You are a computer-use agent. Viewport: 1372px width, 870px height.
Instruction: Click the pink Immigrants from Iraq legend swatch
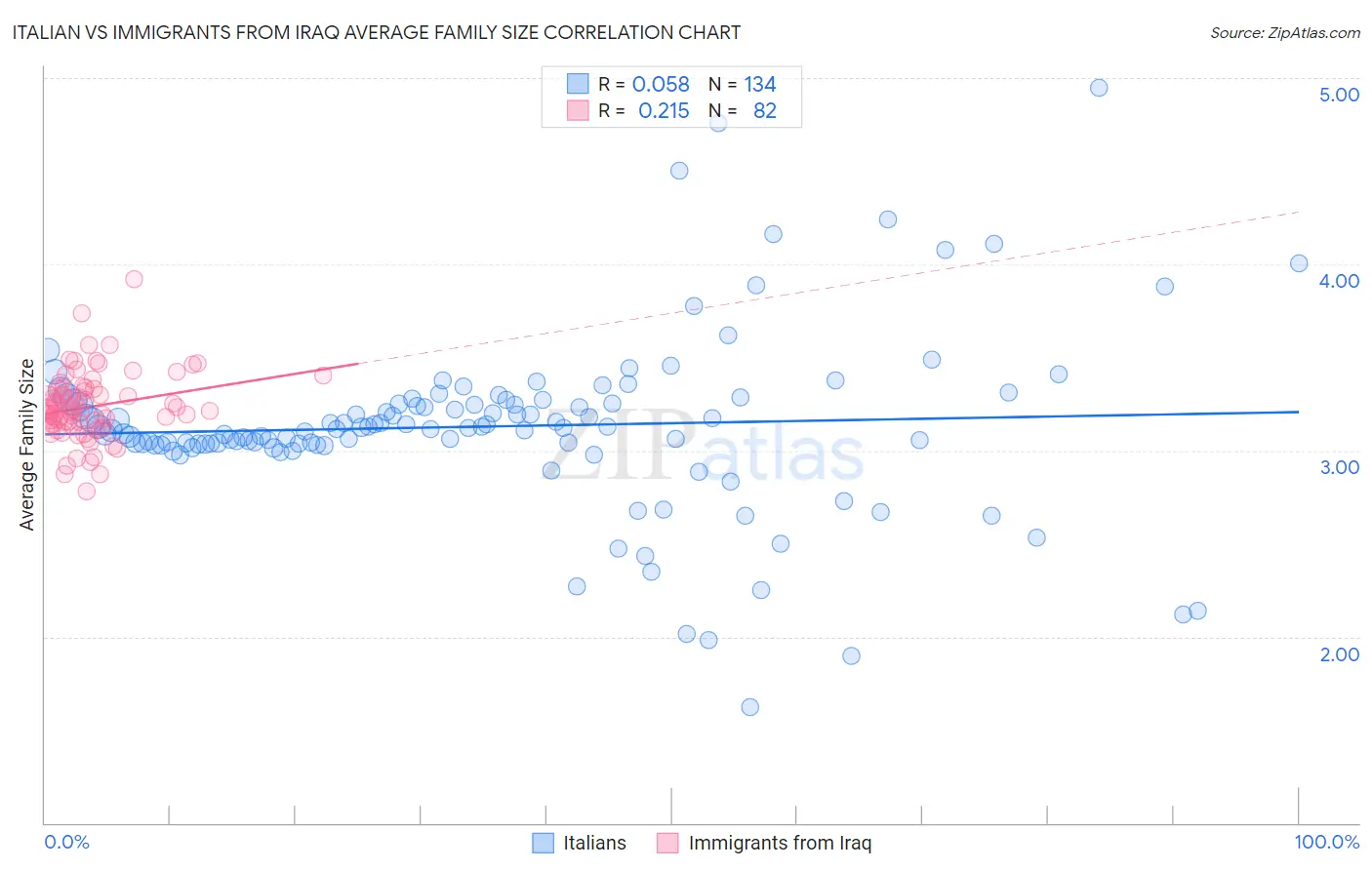coord(667,843)
